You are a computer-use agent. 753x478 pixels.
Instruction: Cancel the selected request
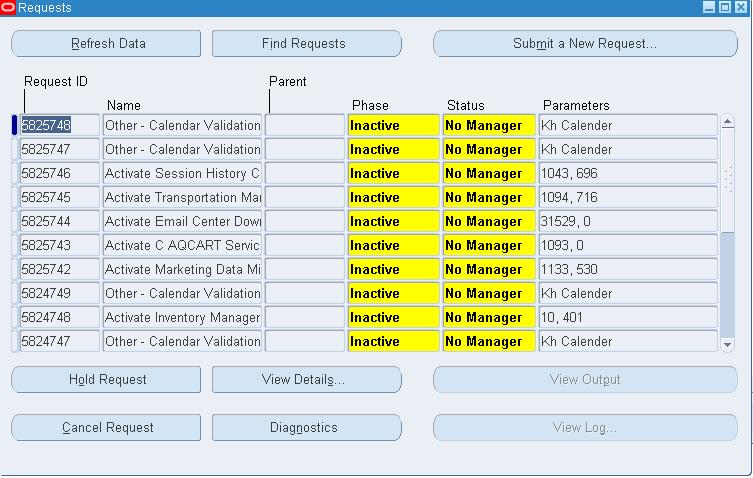click(x=106, y=428)
